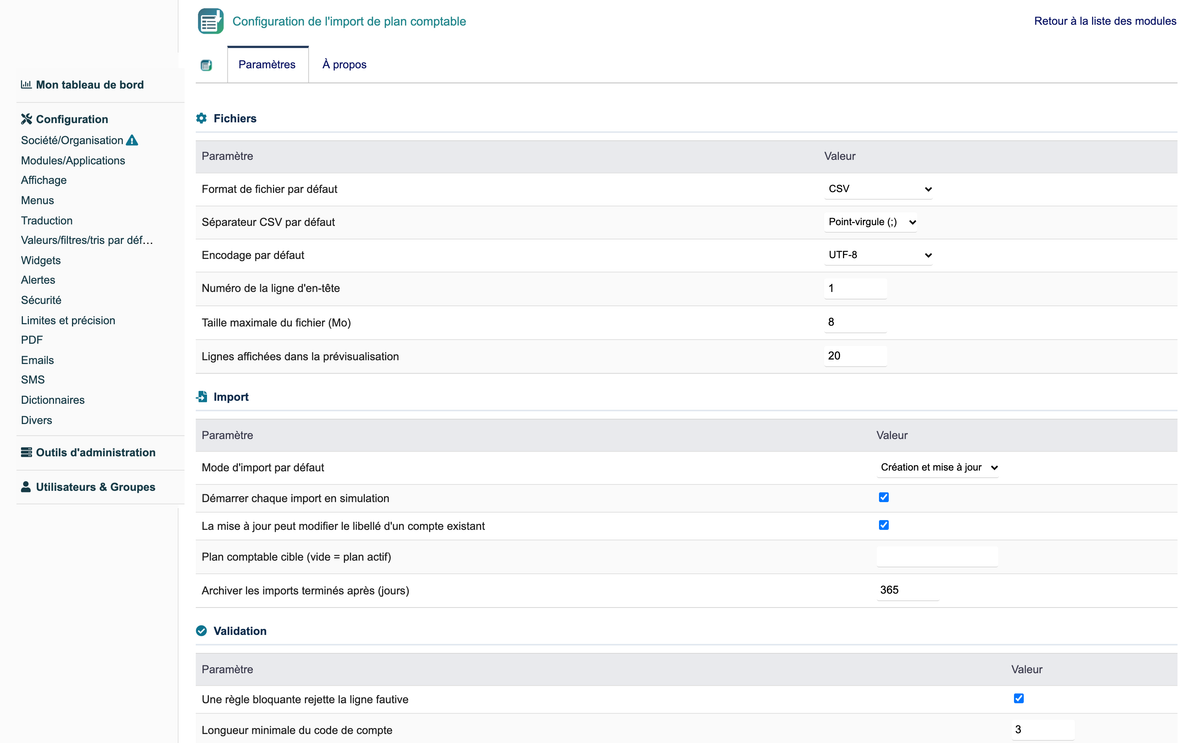Open Configuration menu section
The image size is (1200, 743).
[72, 119]
